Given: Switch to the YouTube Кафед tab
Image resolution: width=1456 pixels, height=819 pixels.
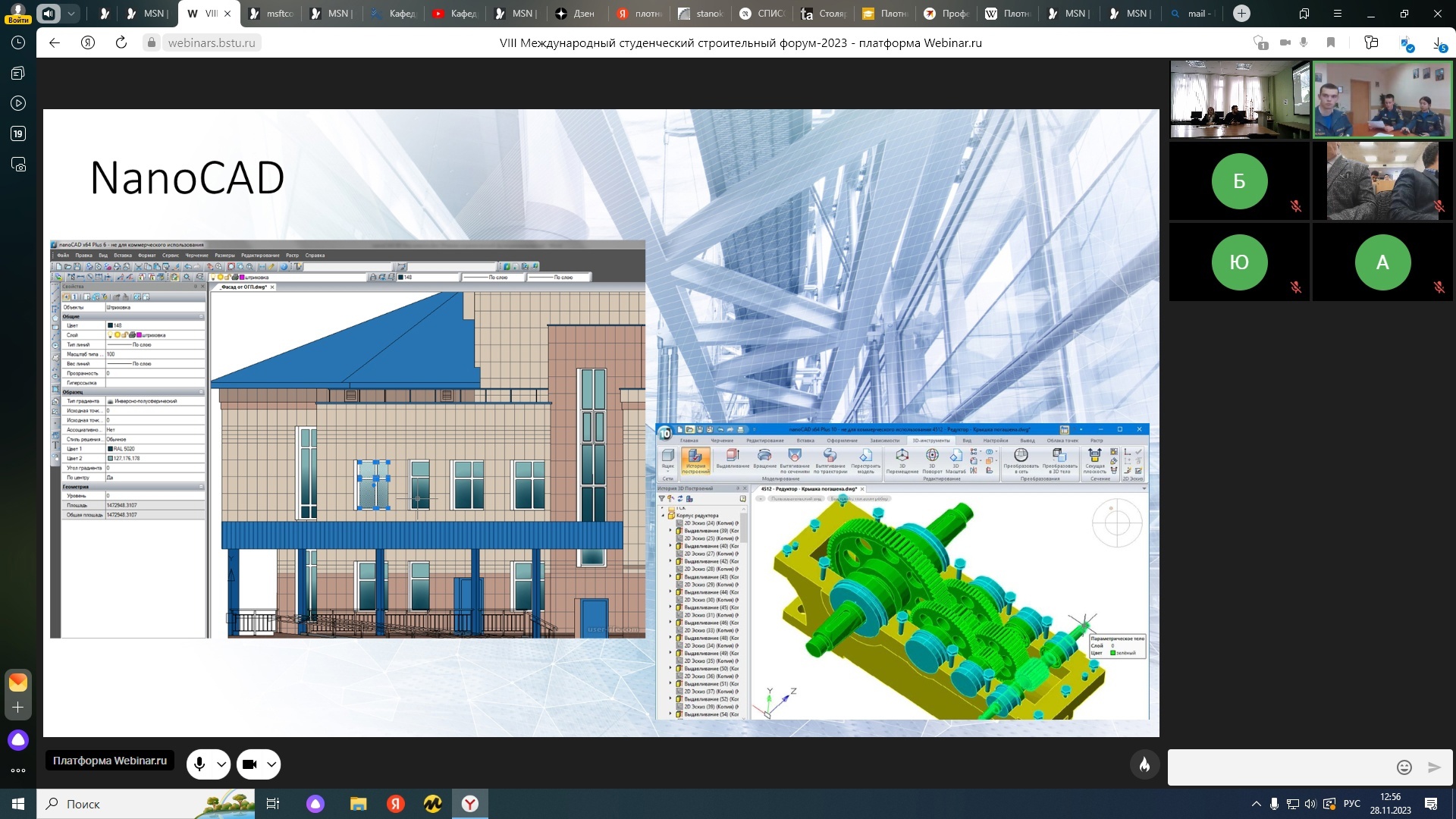Looking at the screenshot, I should pyautogui.click(x=456, y=14).
